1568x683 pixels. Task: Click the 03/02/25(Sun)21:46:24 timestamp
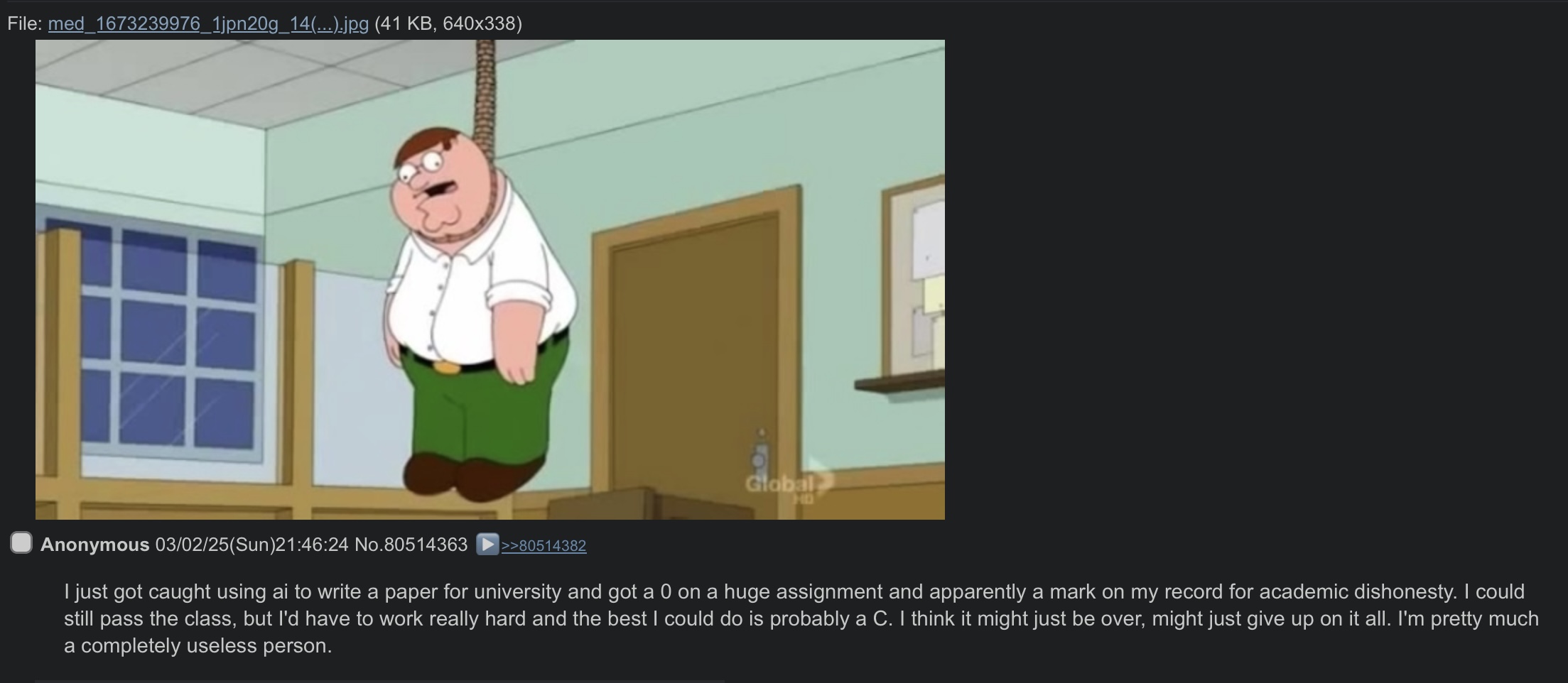[252, 545]
